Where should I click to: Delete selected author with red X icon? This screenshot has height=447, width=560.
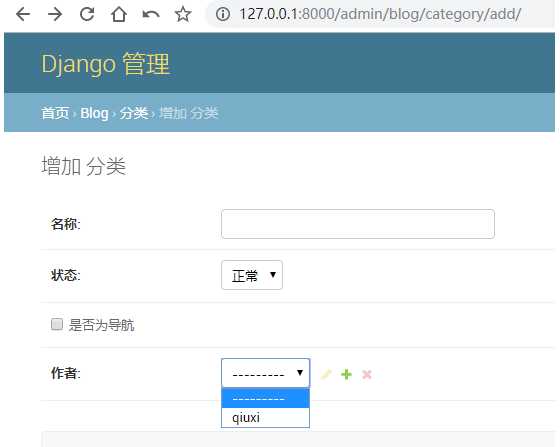pyautogui.click(x=367, y=374)
